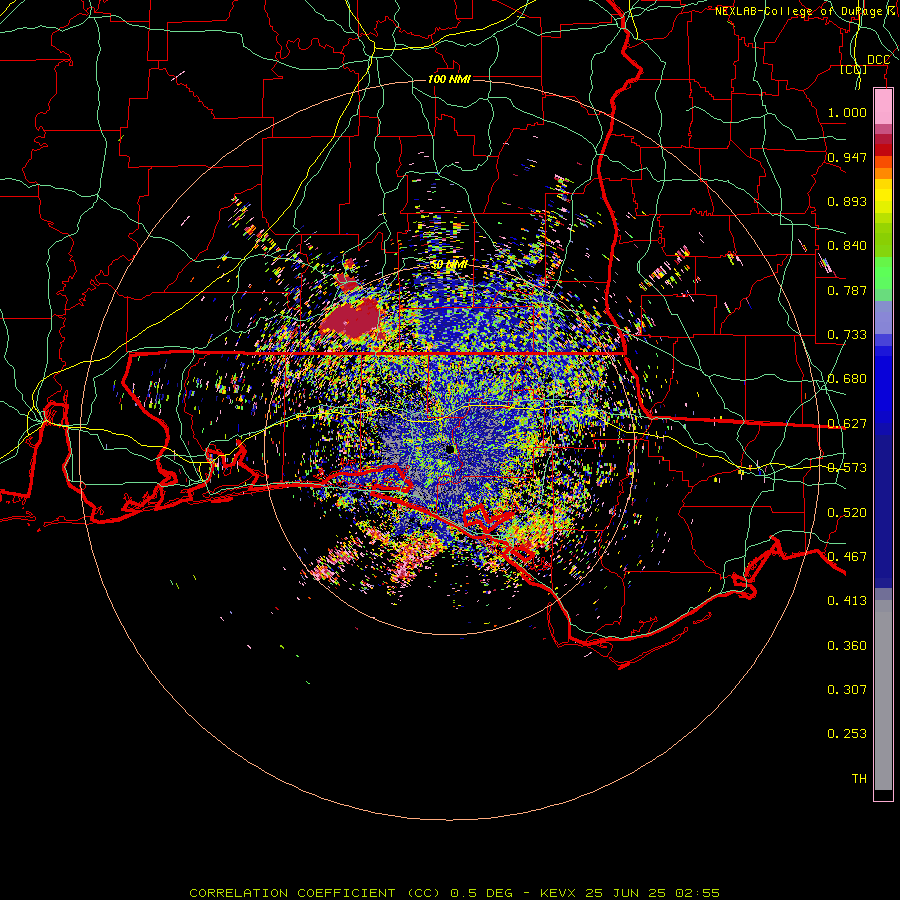Click the 0.573 legend value
This screenshot has width=900, height=900.
[847, 468]
